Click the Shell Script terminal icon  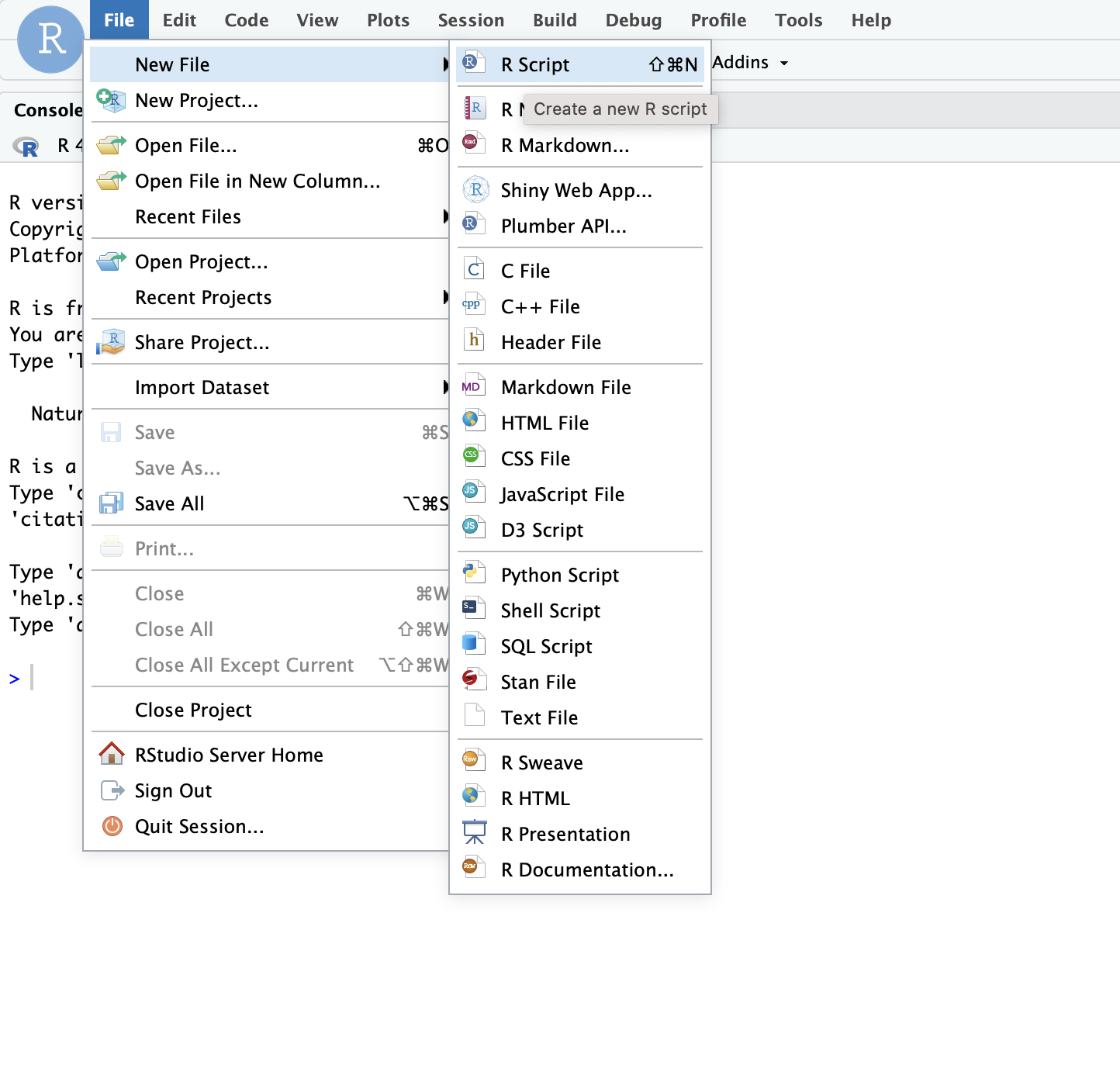tap(474, 609)
